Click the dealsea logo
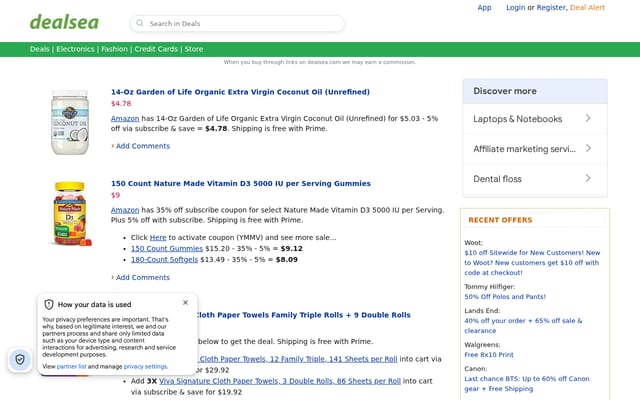640x400 pixels. point(64,22)
